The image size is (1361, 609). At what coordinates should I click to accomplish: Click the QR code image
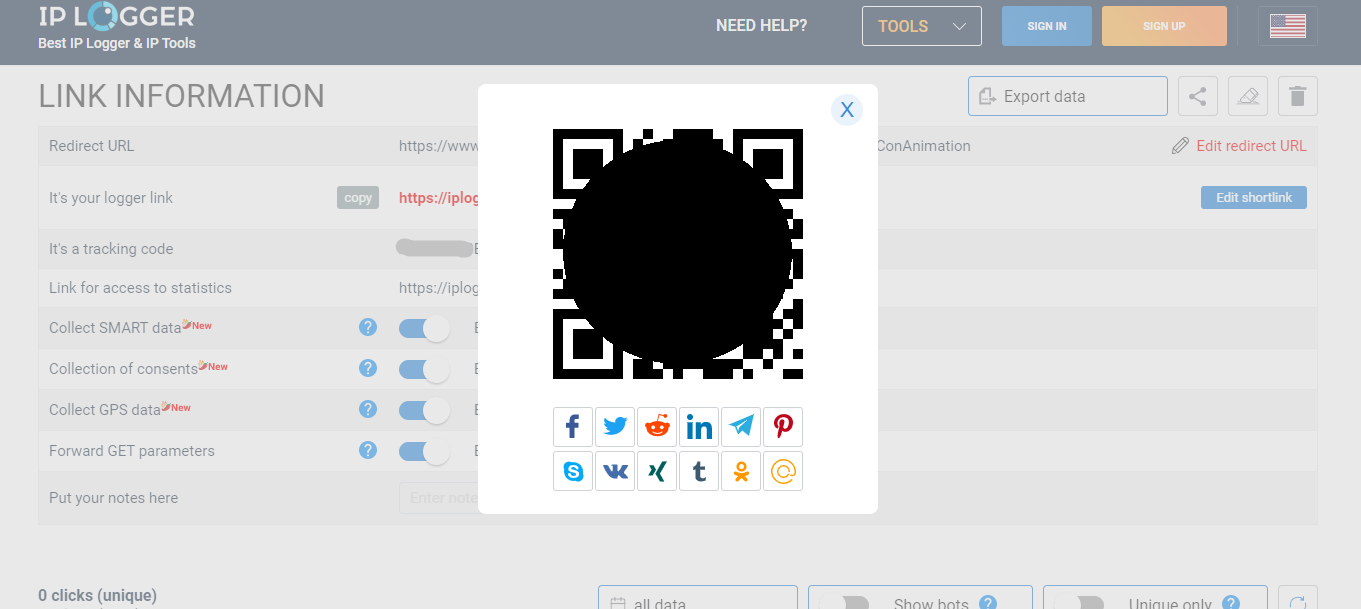point(678,254)
